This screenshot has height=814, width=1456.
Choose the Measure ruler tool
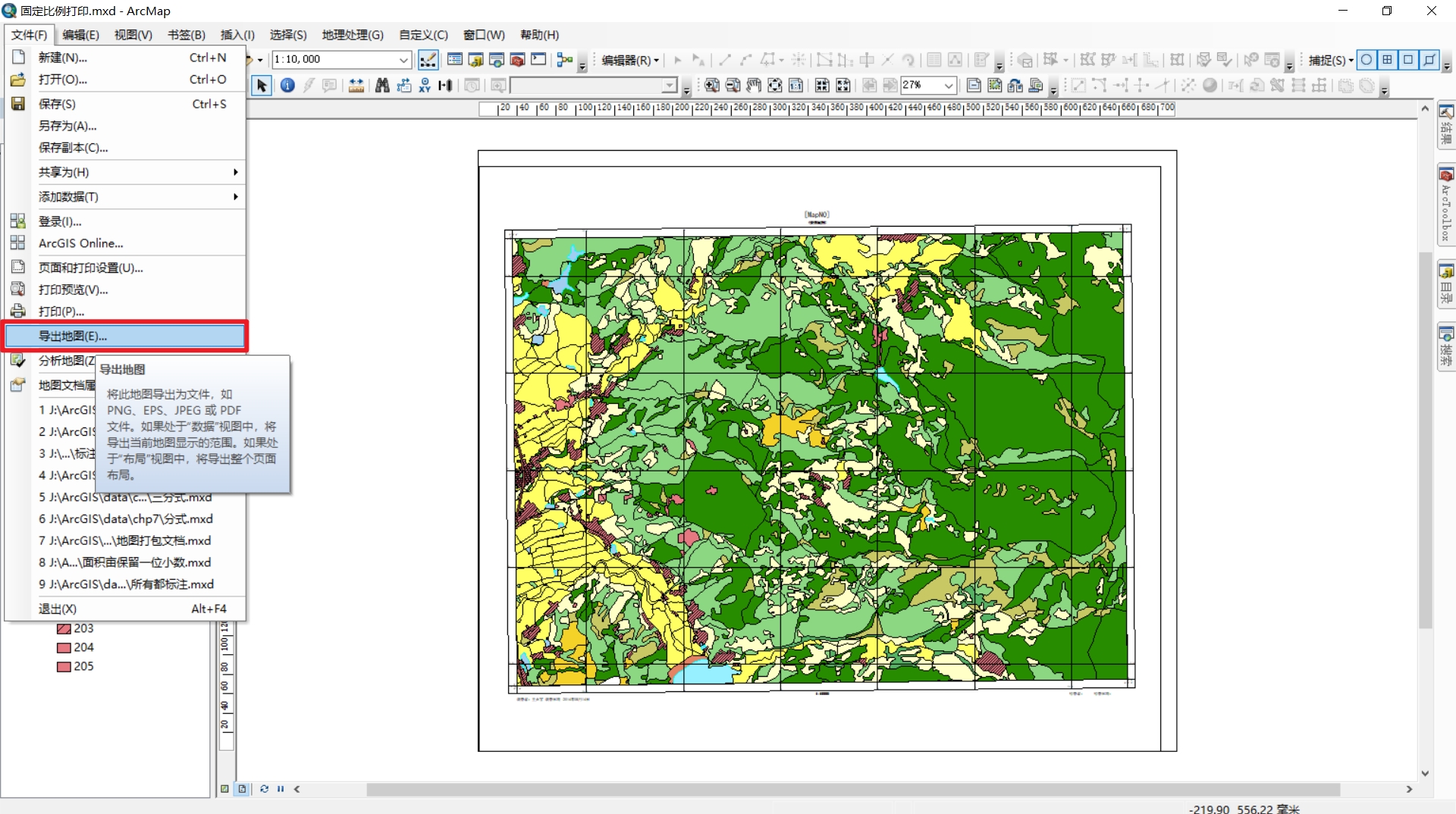[x=356, y=86]
